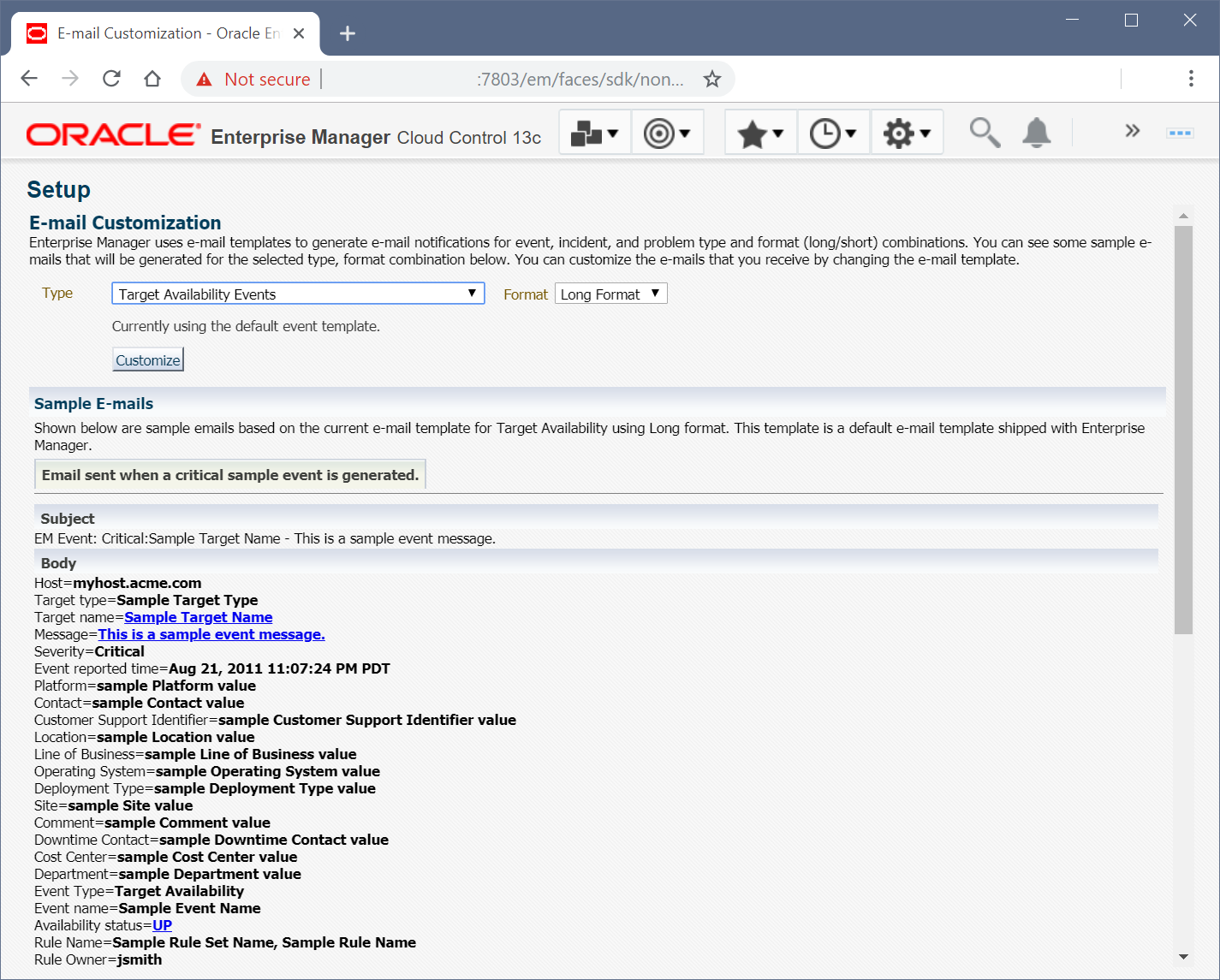Click the sample event message link

211,634
